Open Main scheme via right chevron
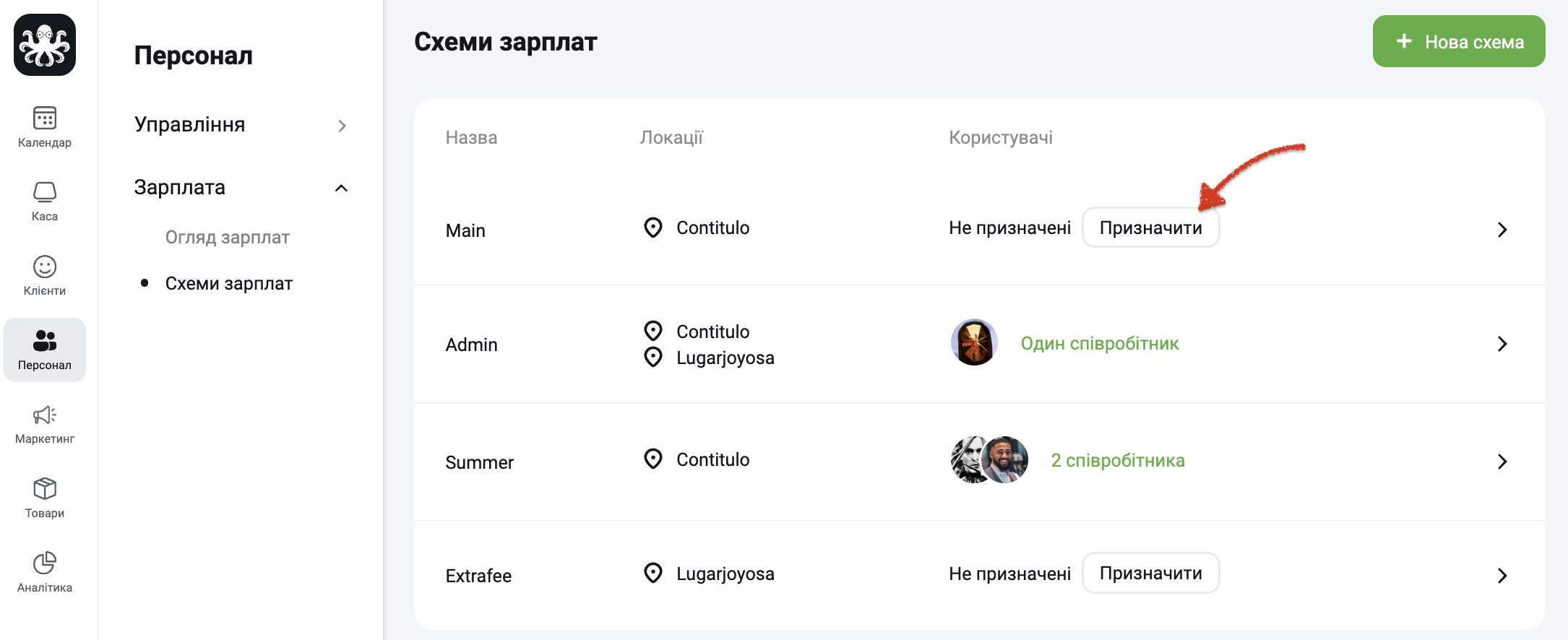This screenshot has width=1568, height=640. [1502, 230]
